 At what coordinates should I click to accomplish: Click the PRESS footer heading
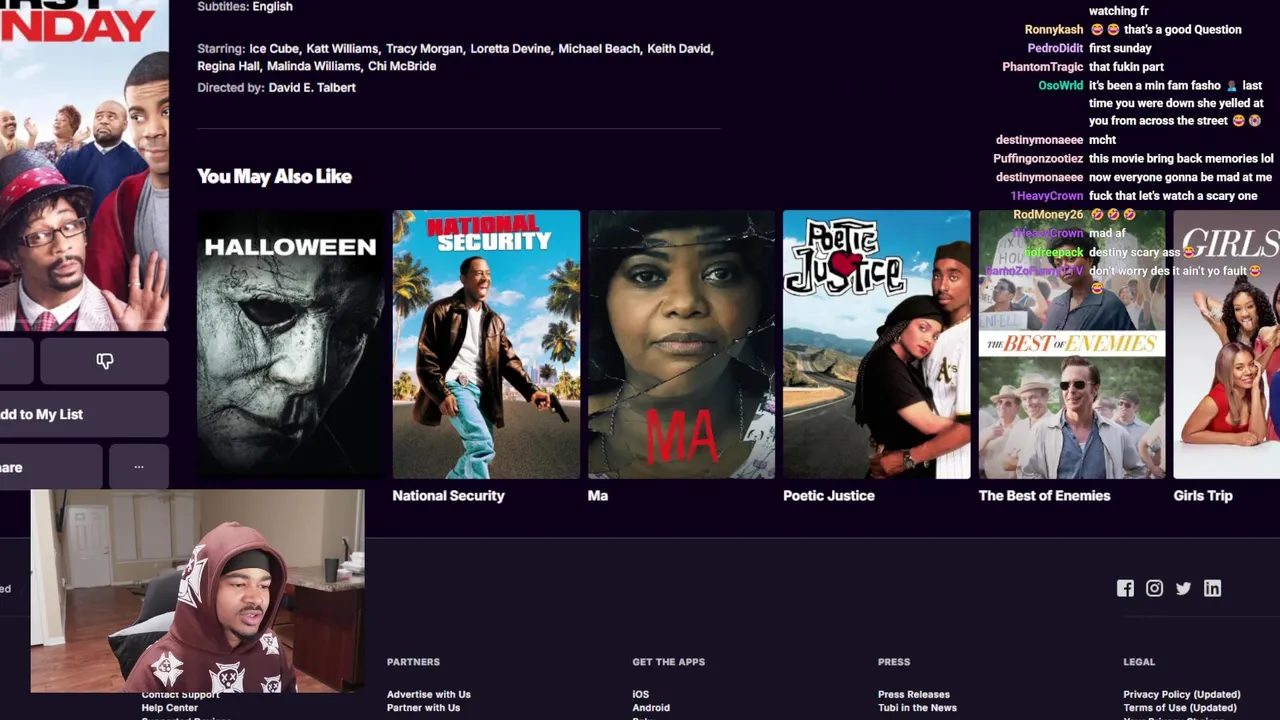point(894,662)
